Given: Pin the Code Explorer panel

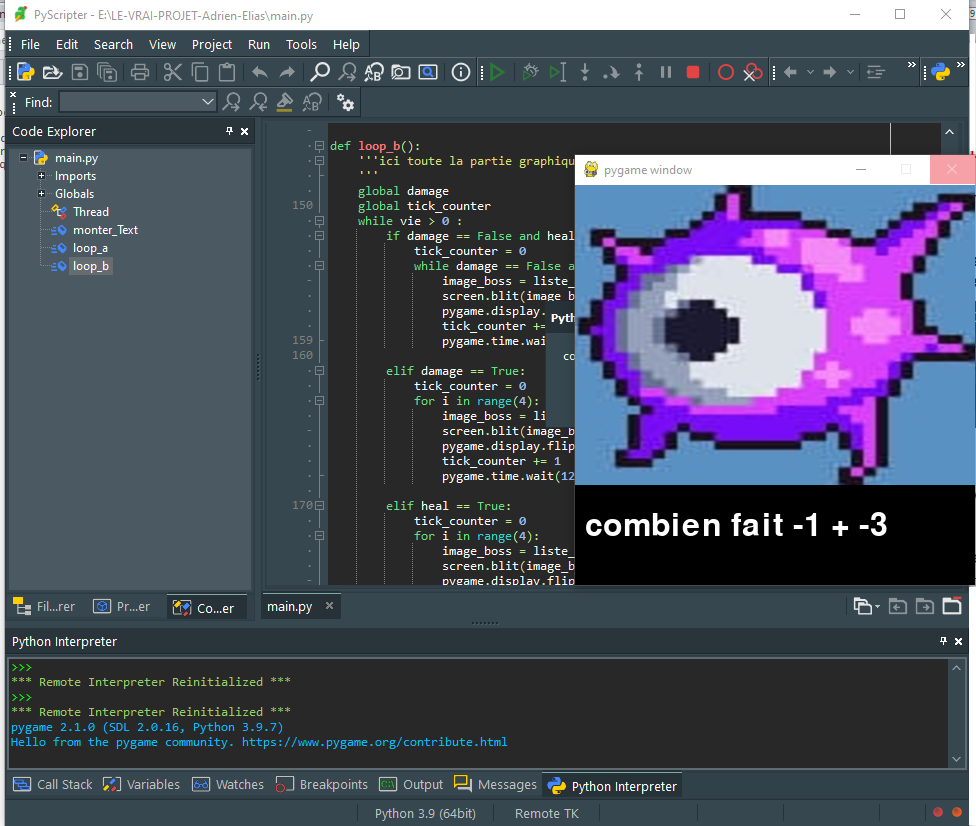Looking at the screenshot, I should 229,131.
